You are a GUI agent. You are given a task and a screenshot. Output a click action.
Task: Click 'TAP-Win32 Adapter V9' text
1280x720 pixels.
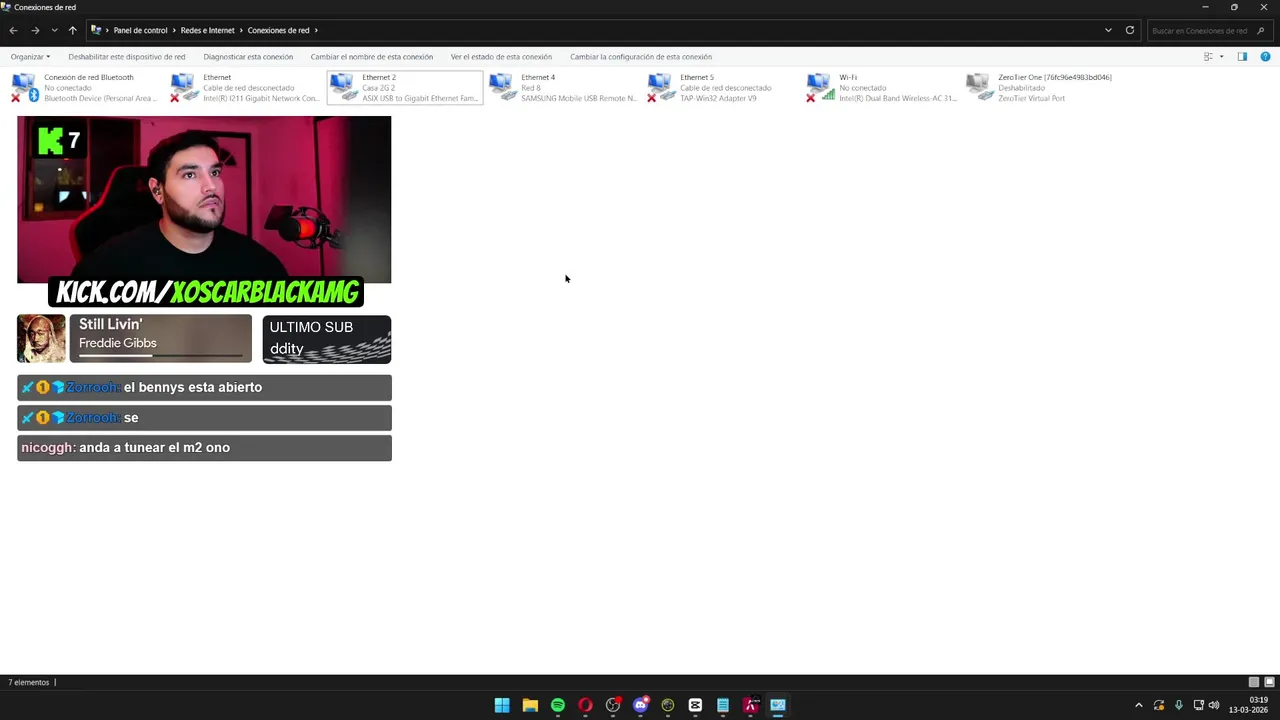(718, 98)
